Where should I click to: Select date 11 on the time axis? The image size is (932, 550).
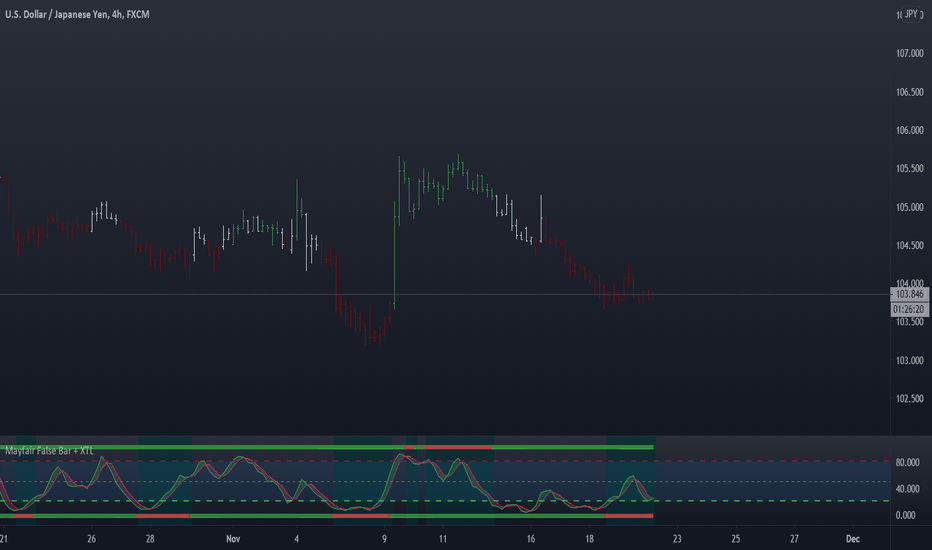click(x=442, y=539)
